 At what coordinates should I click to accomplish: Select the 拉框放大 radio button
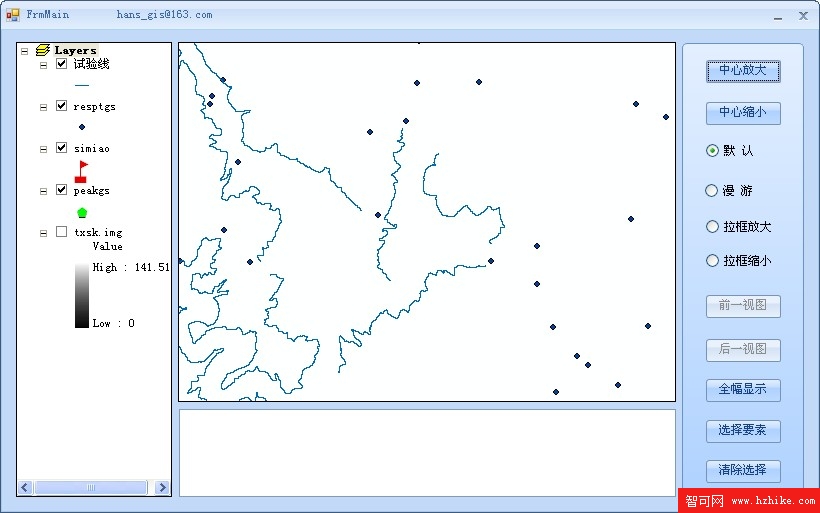(712, 226)
